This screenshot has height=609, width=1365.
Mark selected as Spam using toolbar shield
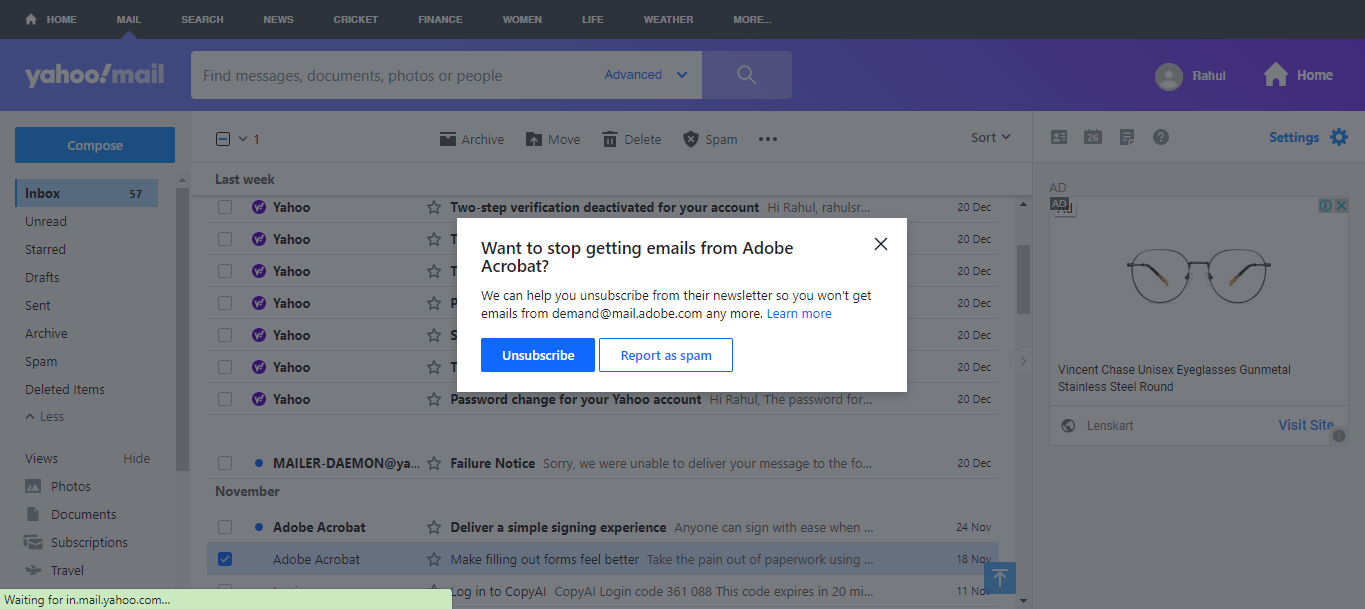click(x=710, y=139)
